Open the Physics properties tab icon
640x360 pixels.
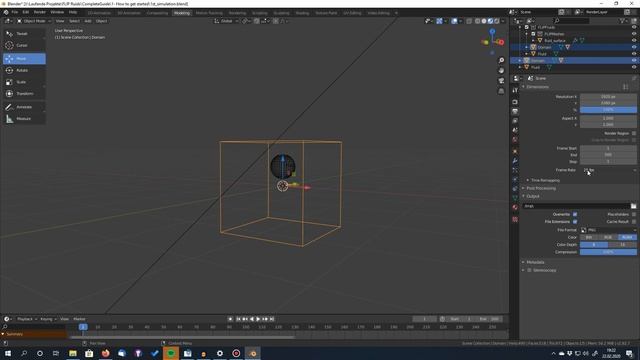(515, 180)
